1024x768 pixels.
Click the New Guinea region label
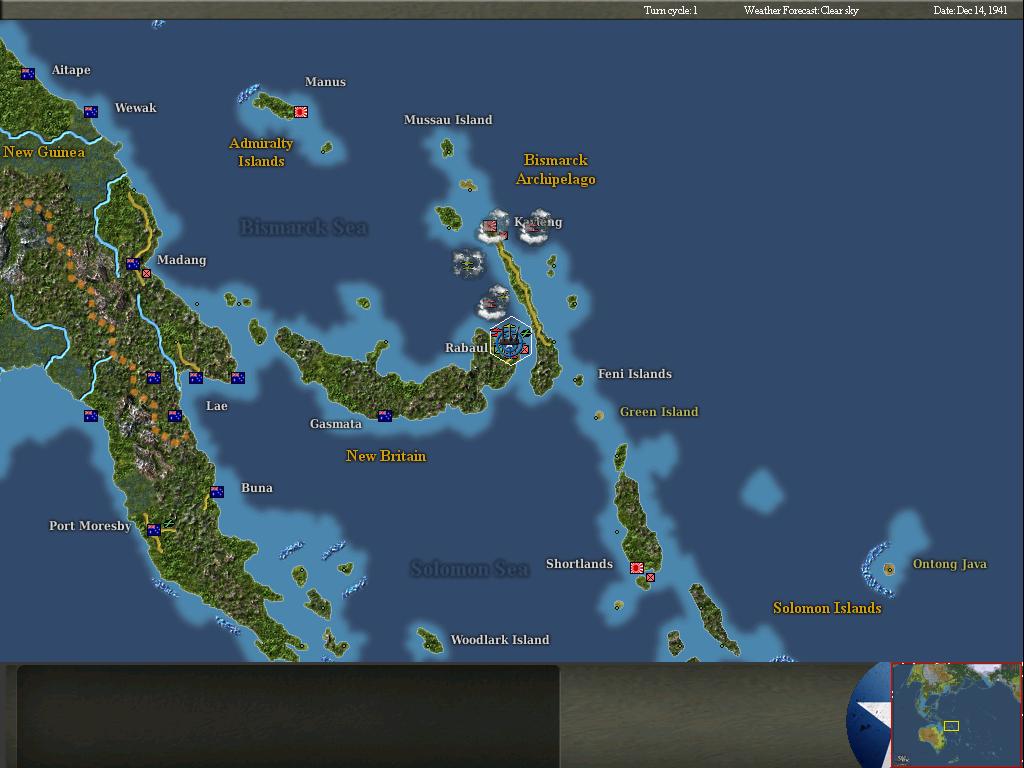coord(44,152)
